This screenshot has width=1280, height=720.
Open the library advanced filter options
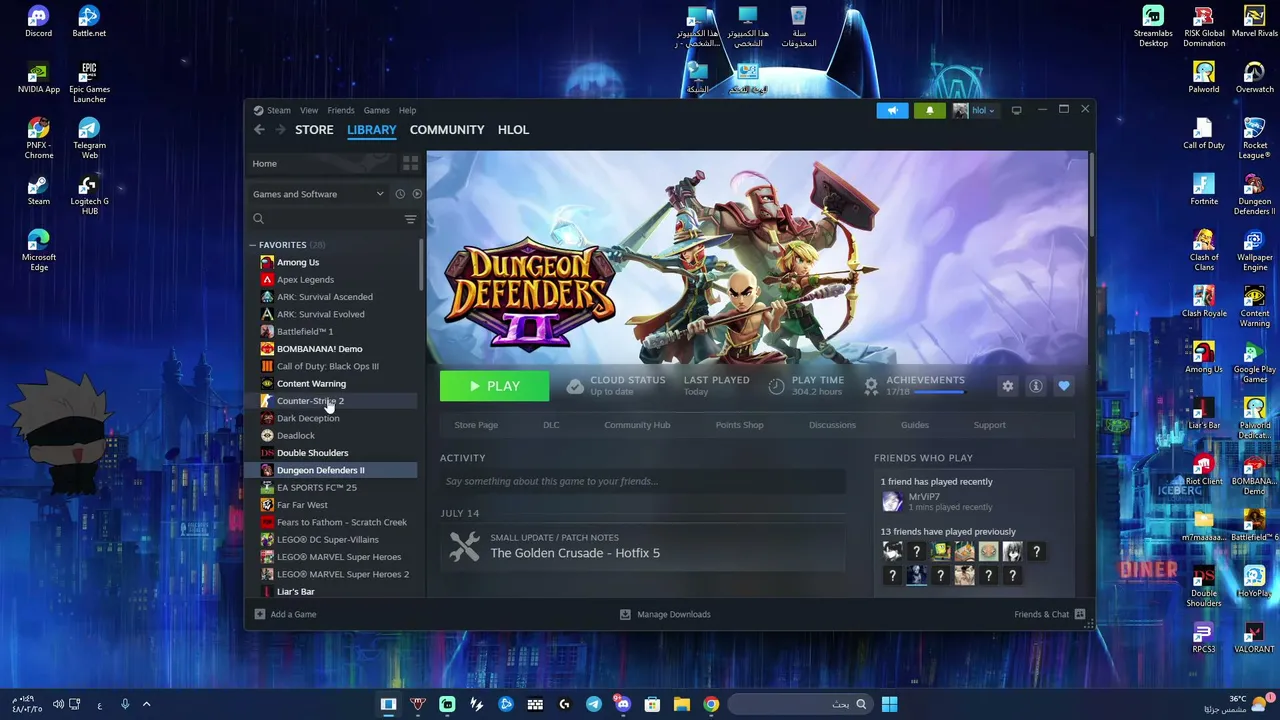click(410, 219)
